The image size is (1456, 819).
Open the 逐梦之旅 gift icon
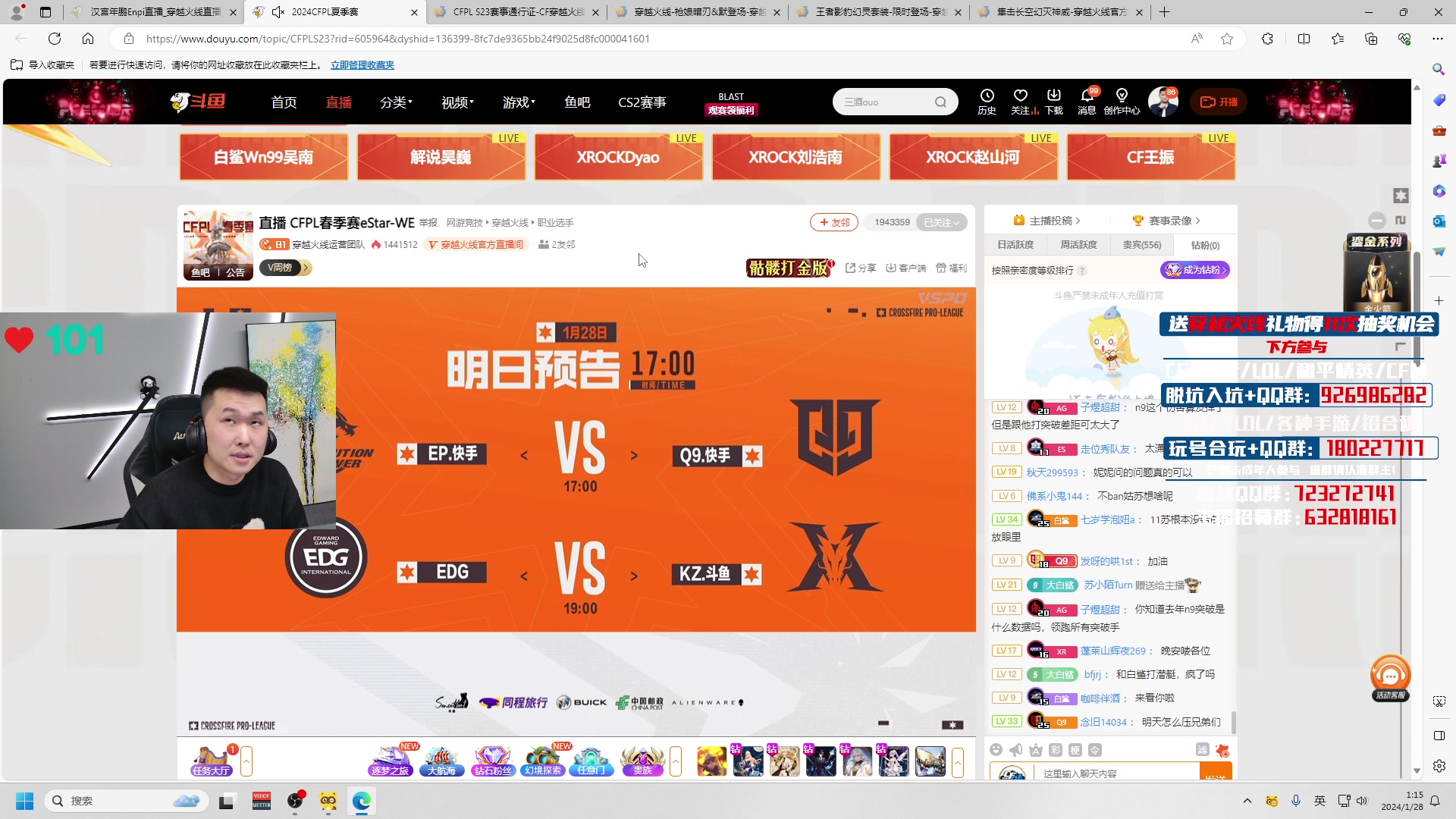coord(390,761)
